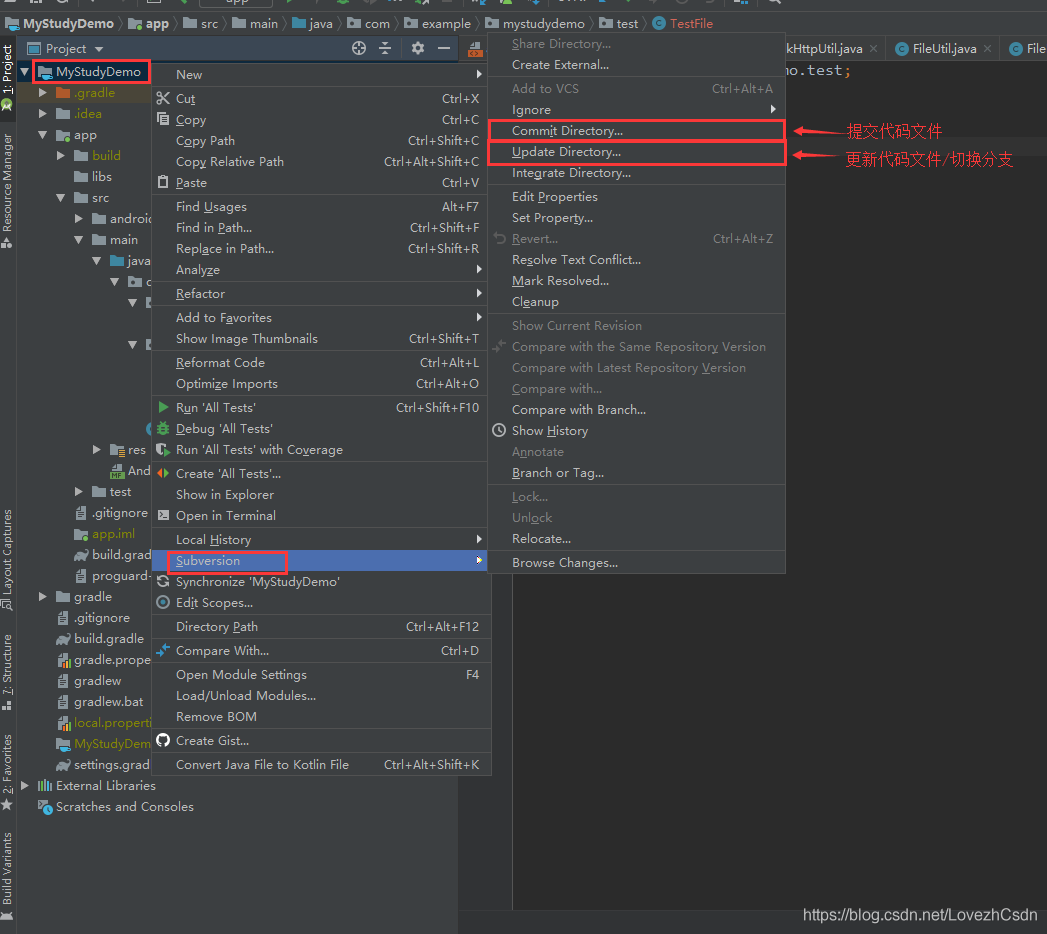Collapse the MyStudyDemo root tree node

coord(25,72)
